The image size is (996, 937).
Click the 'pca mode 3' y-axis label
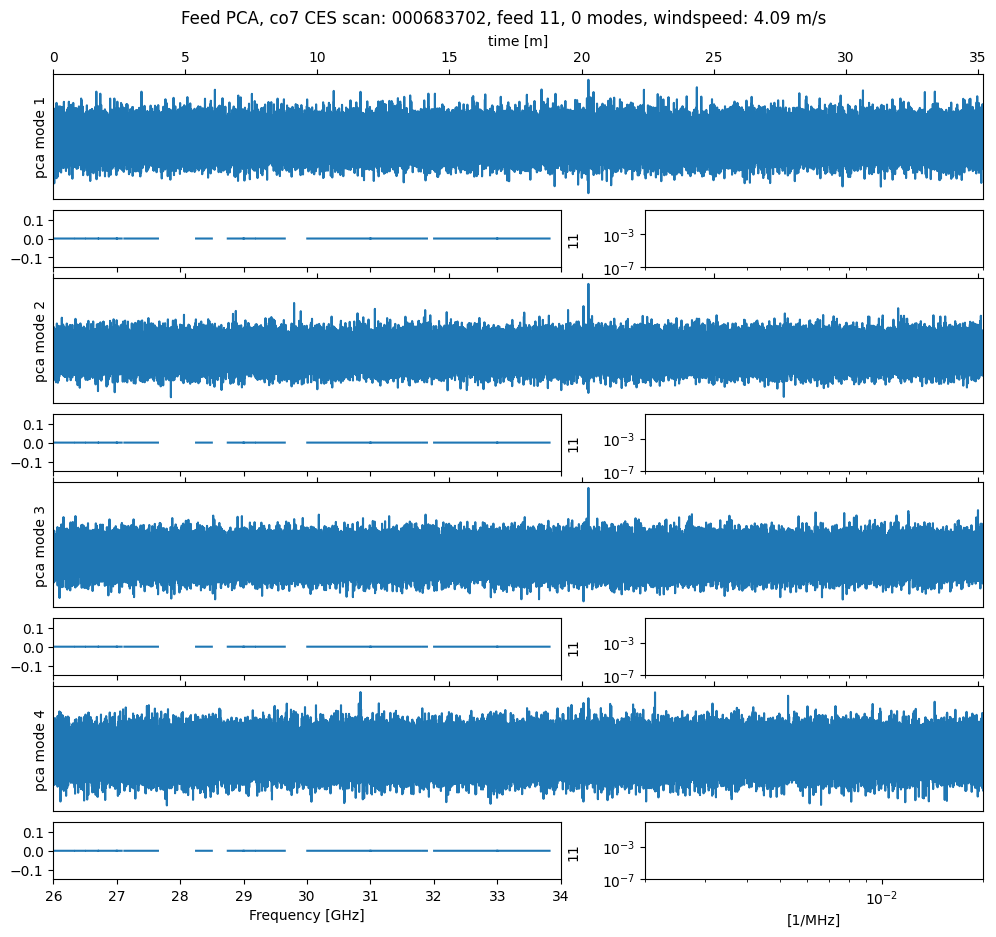[x=41, y=545]
